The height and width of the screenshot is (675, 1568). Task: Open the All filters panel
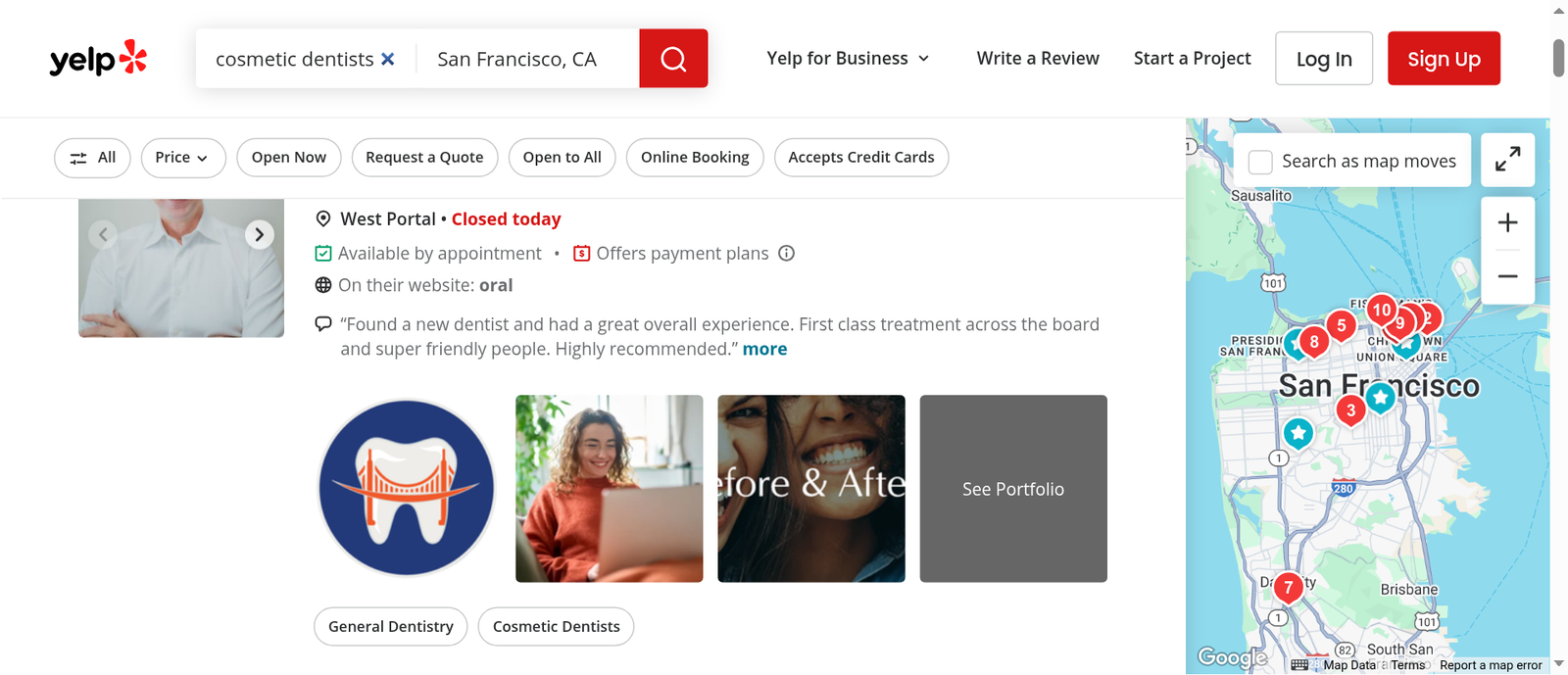92,158
